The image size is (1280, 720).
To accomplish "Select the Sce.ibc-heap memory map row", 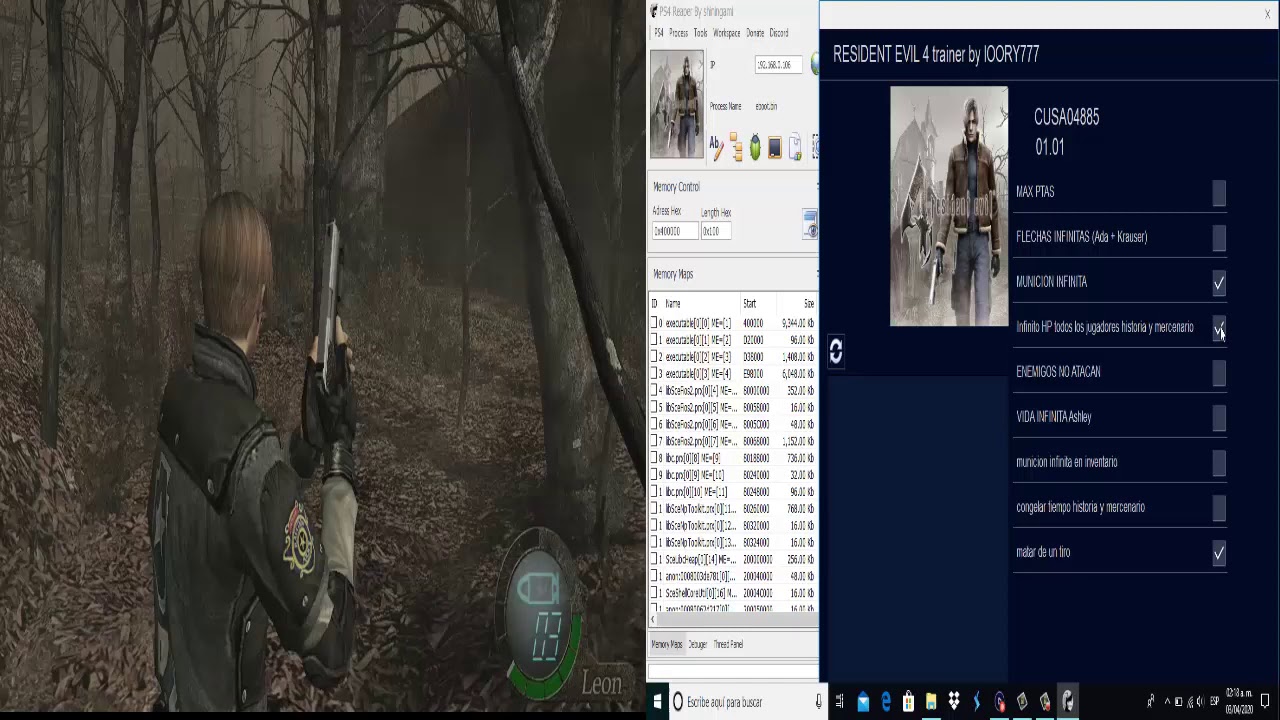I will click(x=733, y=559).
